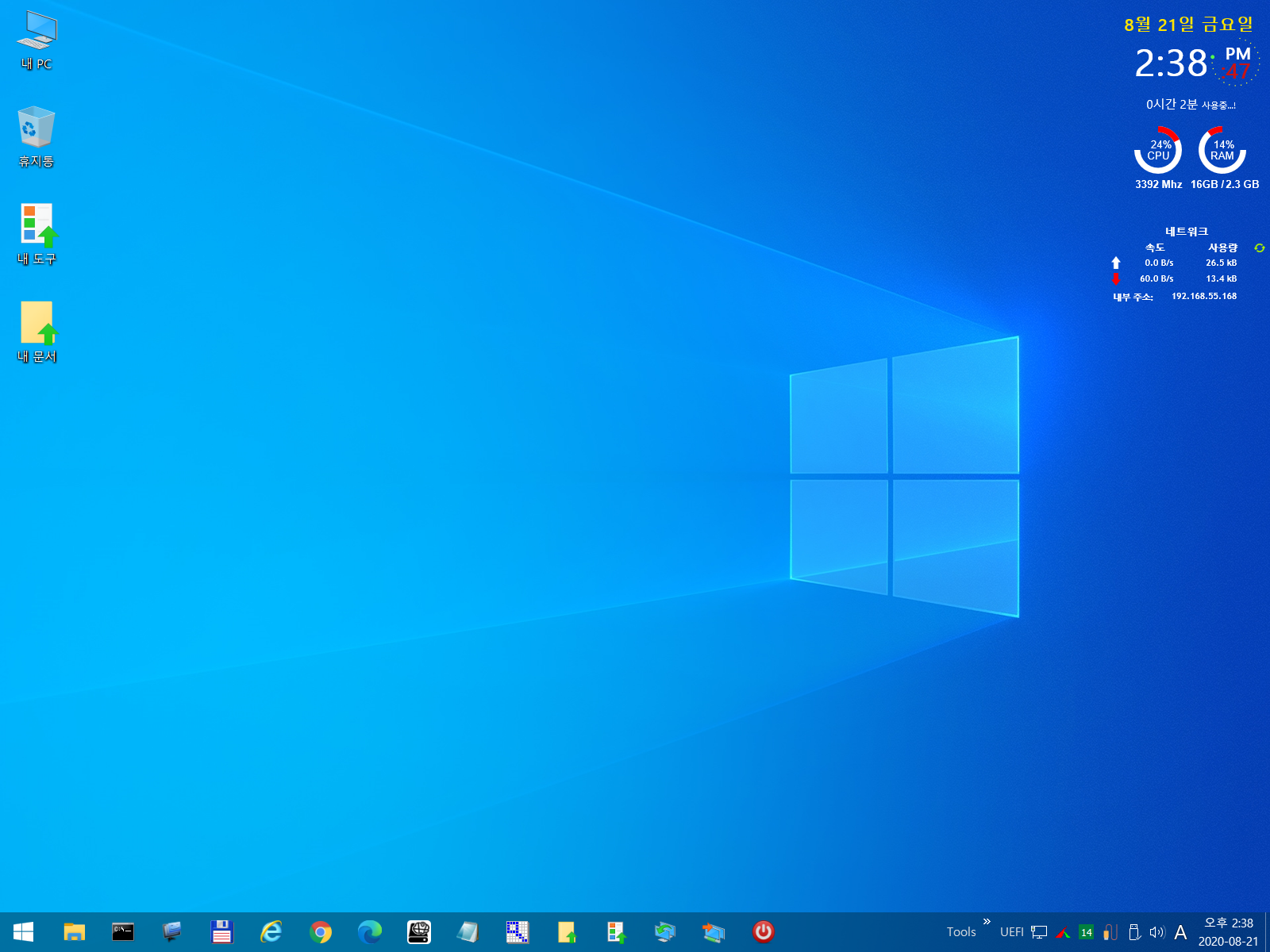1270x952 pixels.
Task: Launch Google Chrome from the taskbar
Action: (321, 932)
